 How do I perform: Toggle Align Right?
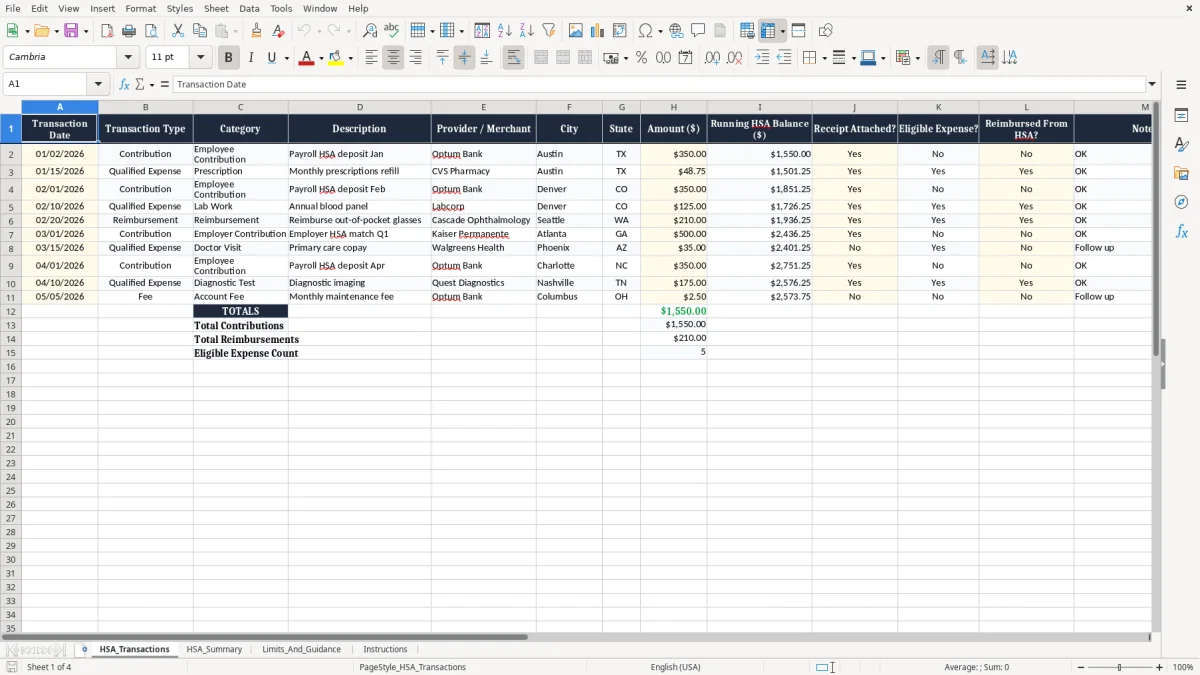[415, 58]
